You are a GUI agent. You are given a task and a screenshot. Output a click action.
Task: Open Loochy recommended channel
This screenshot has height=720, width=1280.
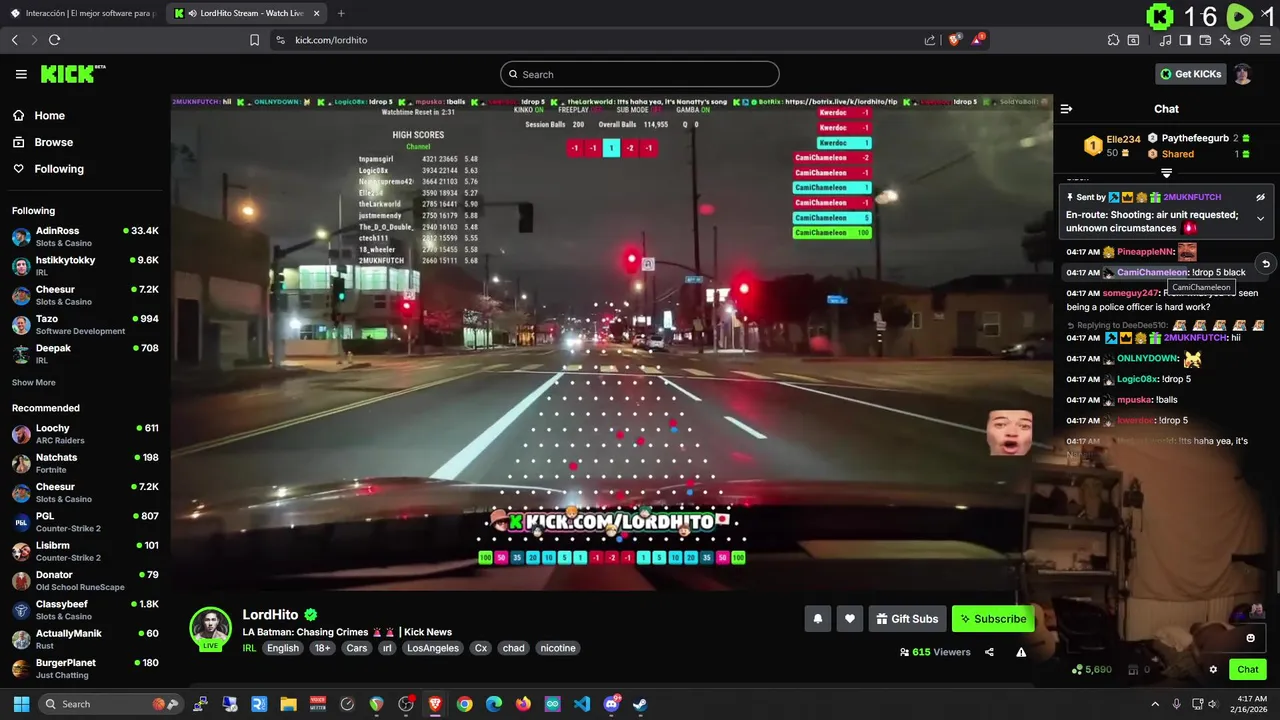coord(85,434)
